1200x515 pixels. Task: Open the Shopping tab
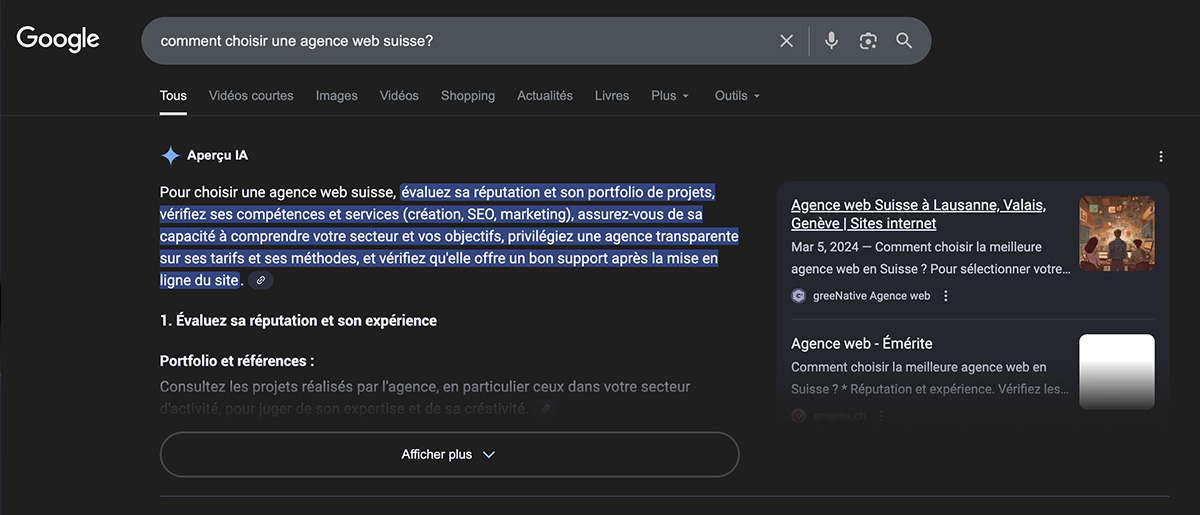click(x=468, y=96)
